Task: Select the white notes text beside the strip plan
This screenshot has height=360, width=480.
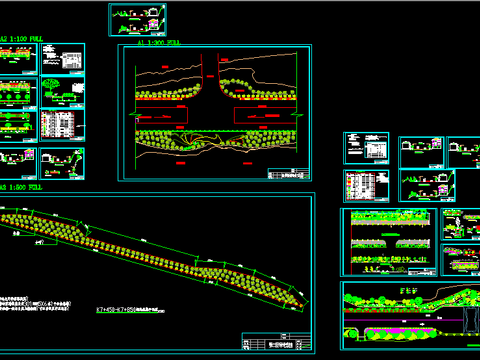Action: click(35, 304)
